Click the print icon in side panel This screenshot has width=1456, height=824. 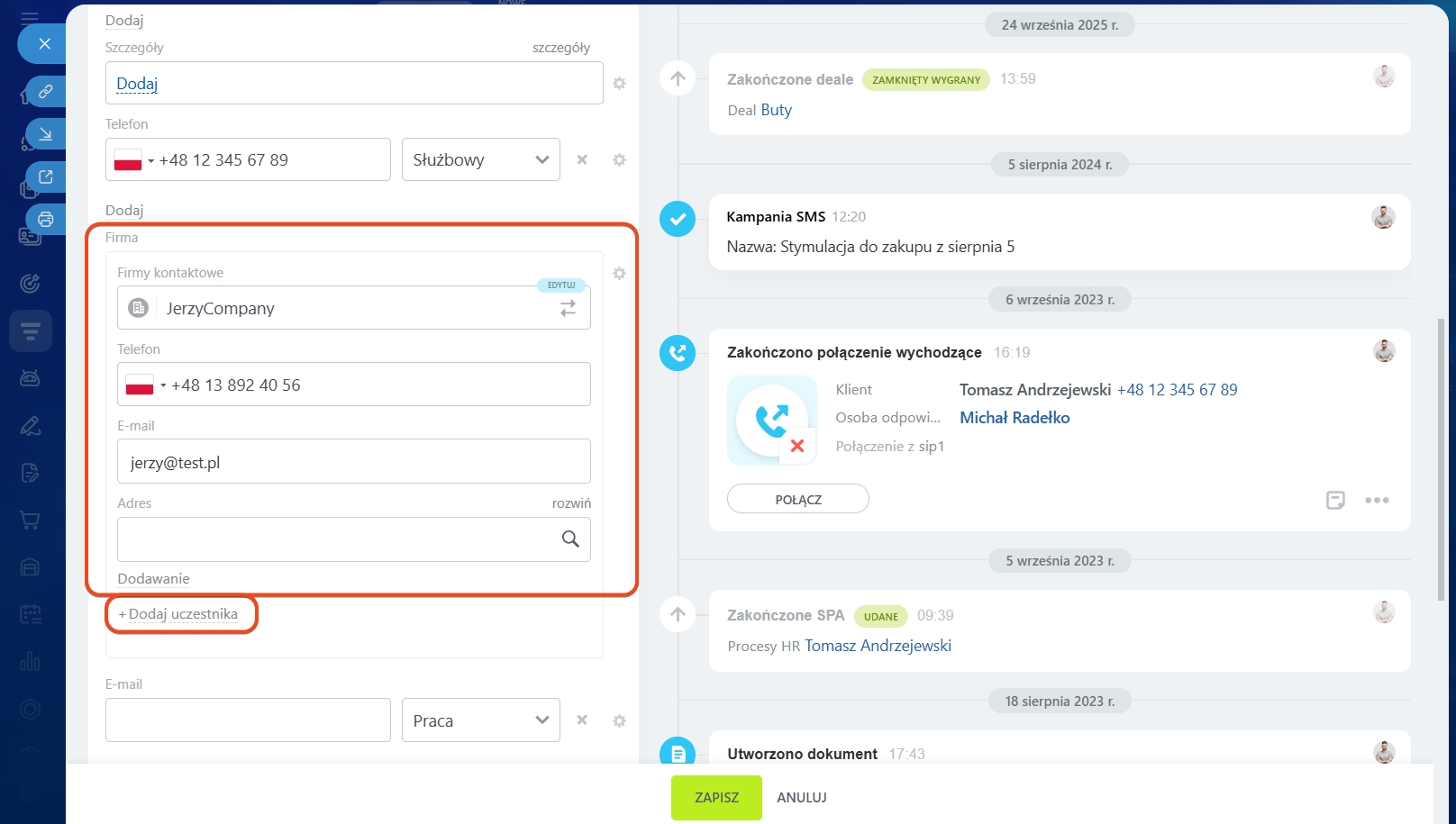(x=46, y=220)
